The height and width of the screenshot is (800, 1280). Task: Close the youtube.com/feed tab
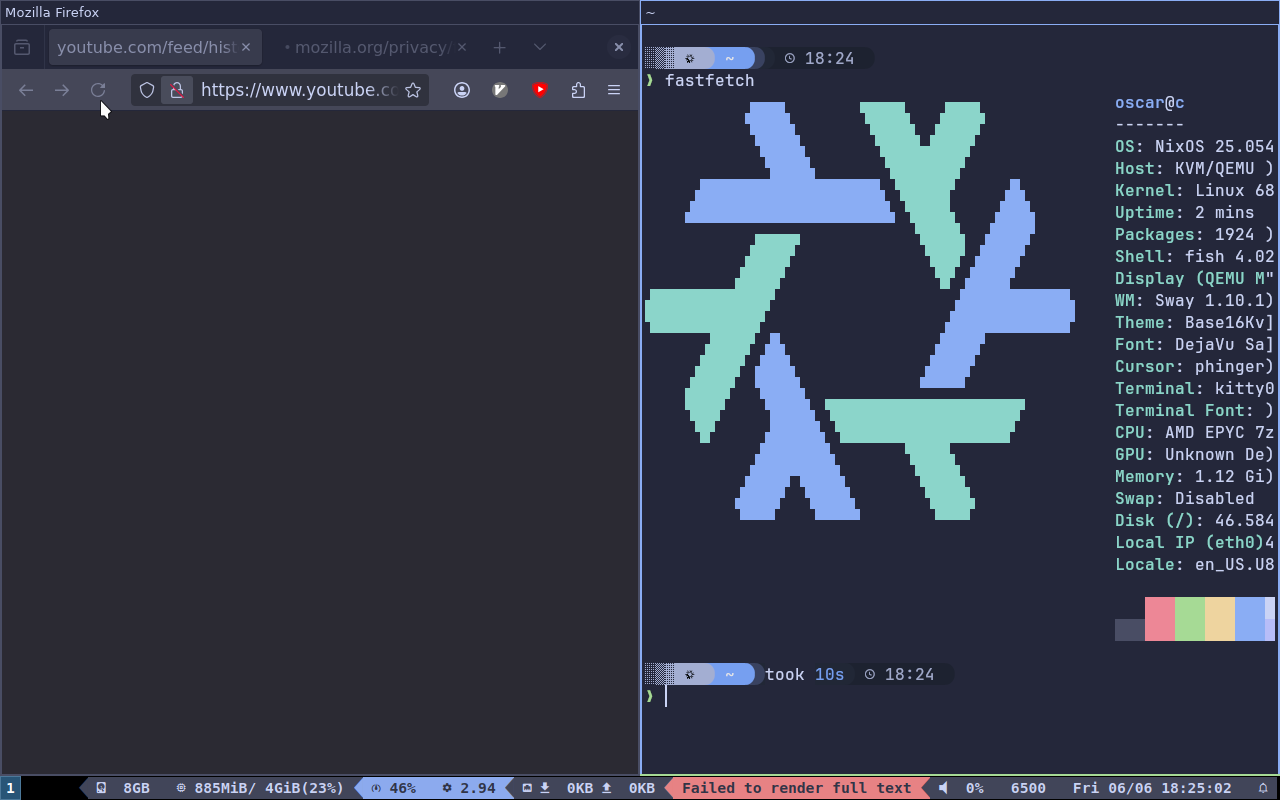coord(246,47)
